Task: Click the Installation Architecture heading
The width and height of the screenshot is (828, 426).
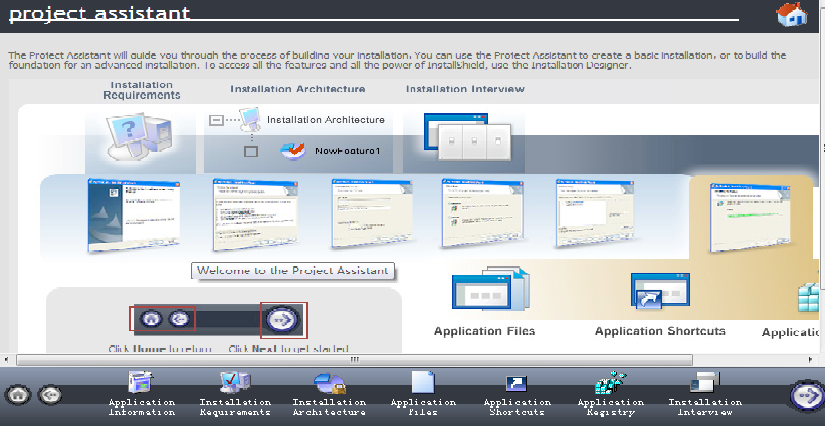Action: (x=298, y=89)
